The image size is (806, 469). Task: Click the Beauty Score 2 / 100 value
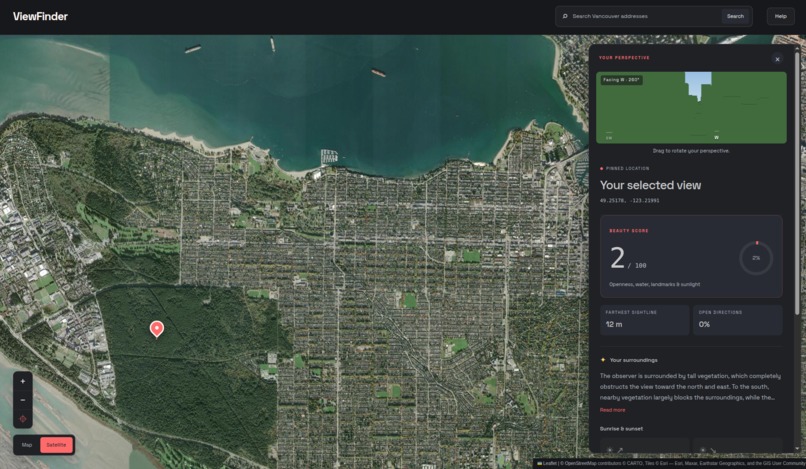tap(628, 258)
